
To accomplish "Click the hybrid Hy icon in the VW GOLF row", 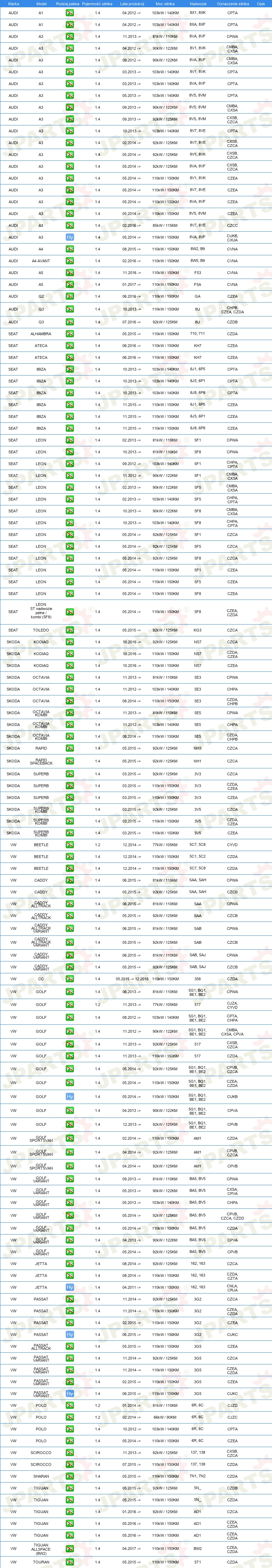I will [70, 1096].
